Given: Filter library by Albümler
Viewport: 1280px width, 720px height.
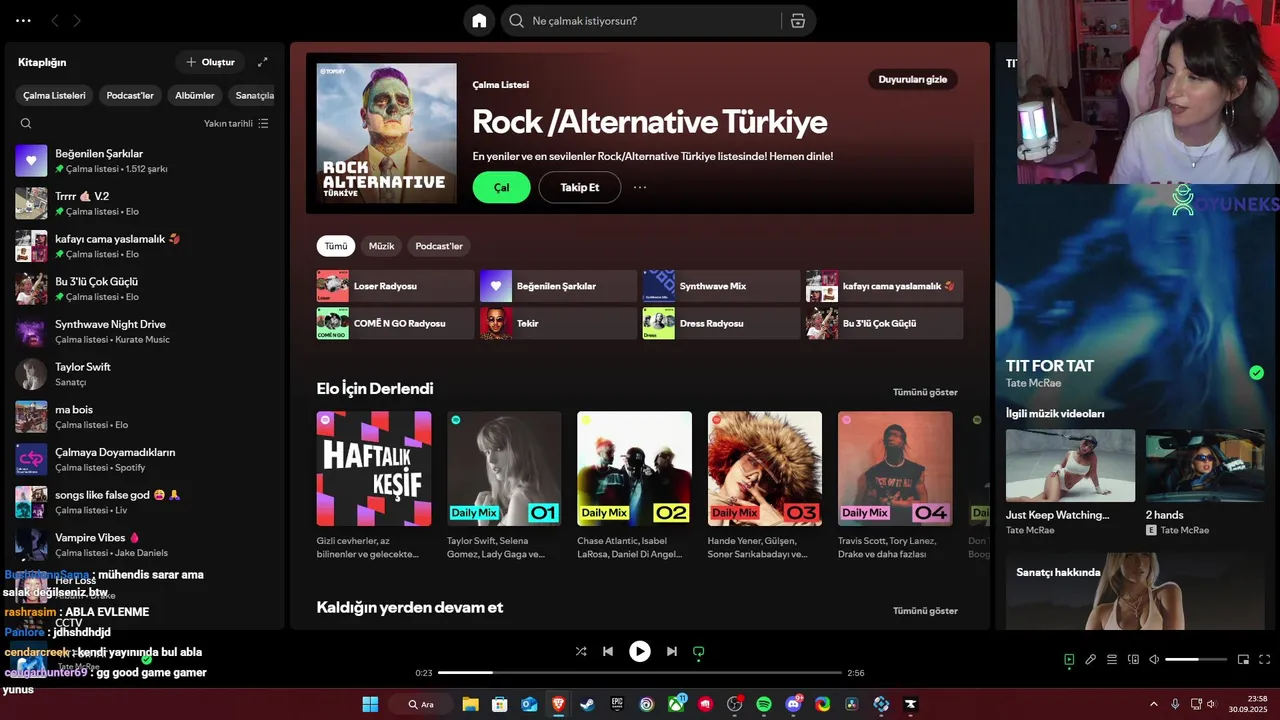Looking at the screenshot, I should click(195, 96).
